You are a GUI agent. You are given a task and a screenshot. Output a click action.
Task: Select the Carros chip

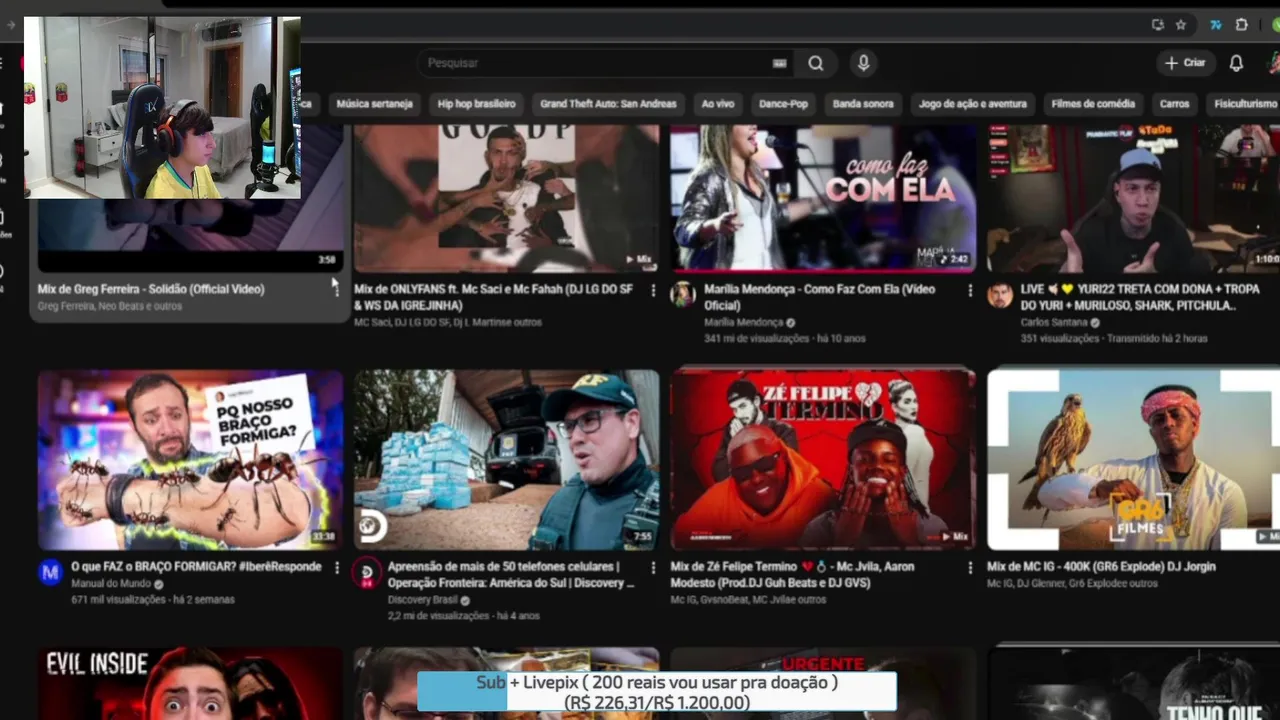1175,104
